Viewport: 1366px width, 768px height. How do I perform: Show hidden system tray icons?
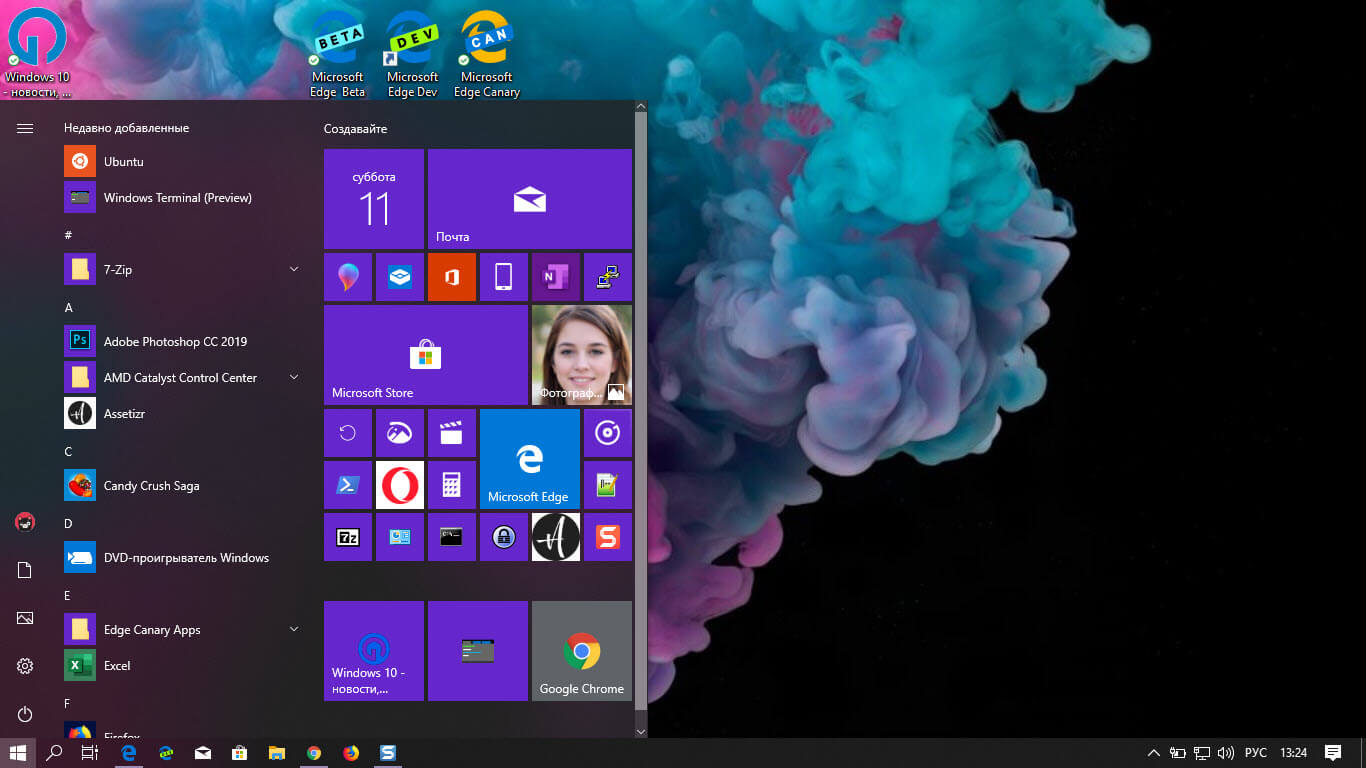(x=1153, y=753)
